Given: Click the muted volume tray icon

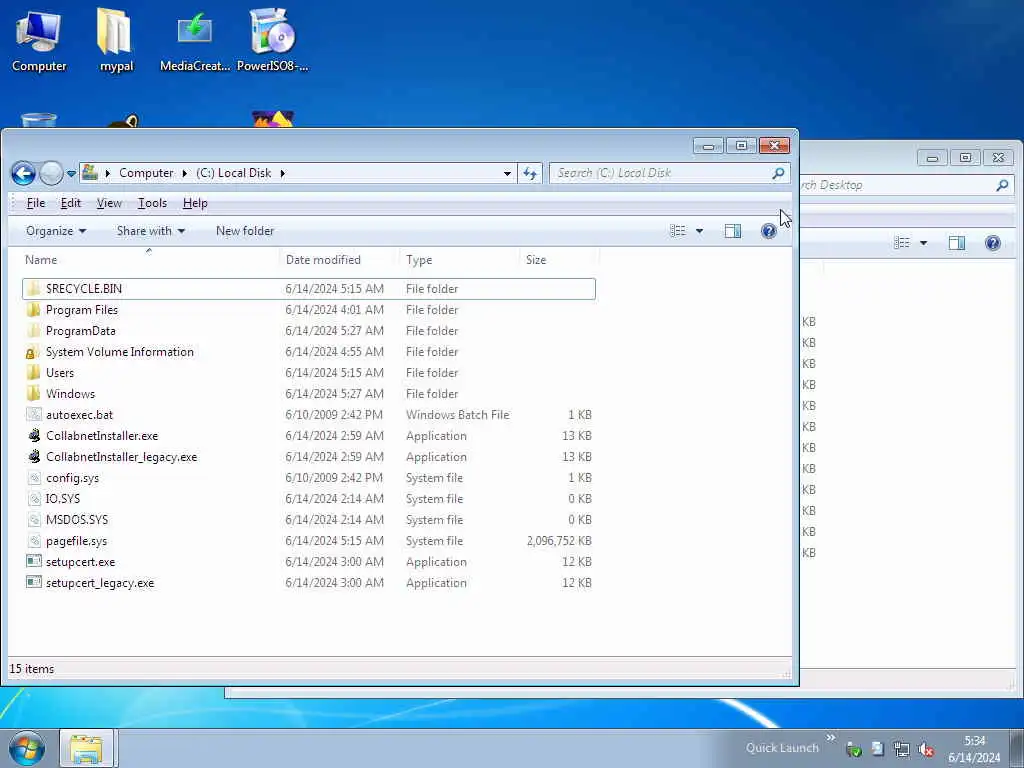Looking at the screenshot, I should click(x=926, y=750).
